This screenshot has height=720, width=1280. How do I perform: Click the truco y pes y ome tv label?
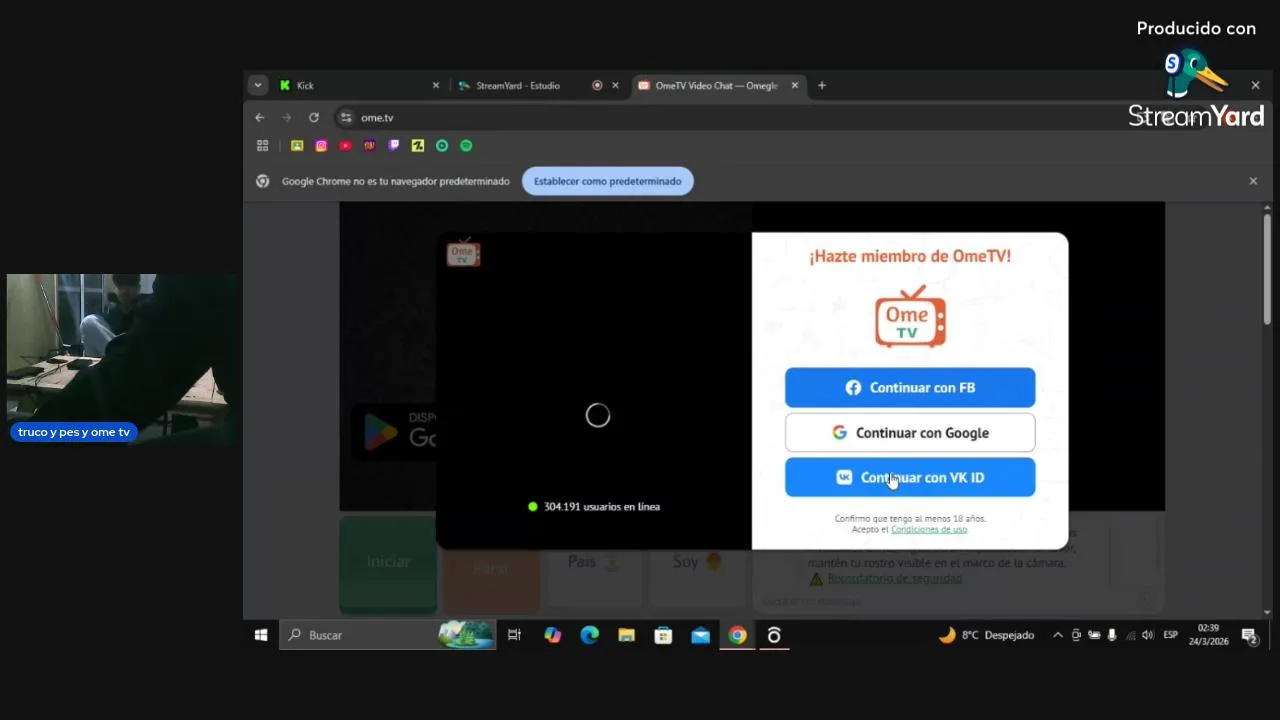coord(74,432)
